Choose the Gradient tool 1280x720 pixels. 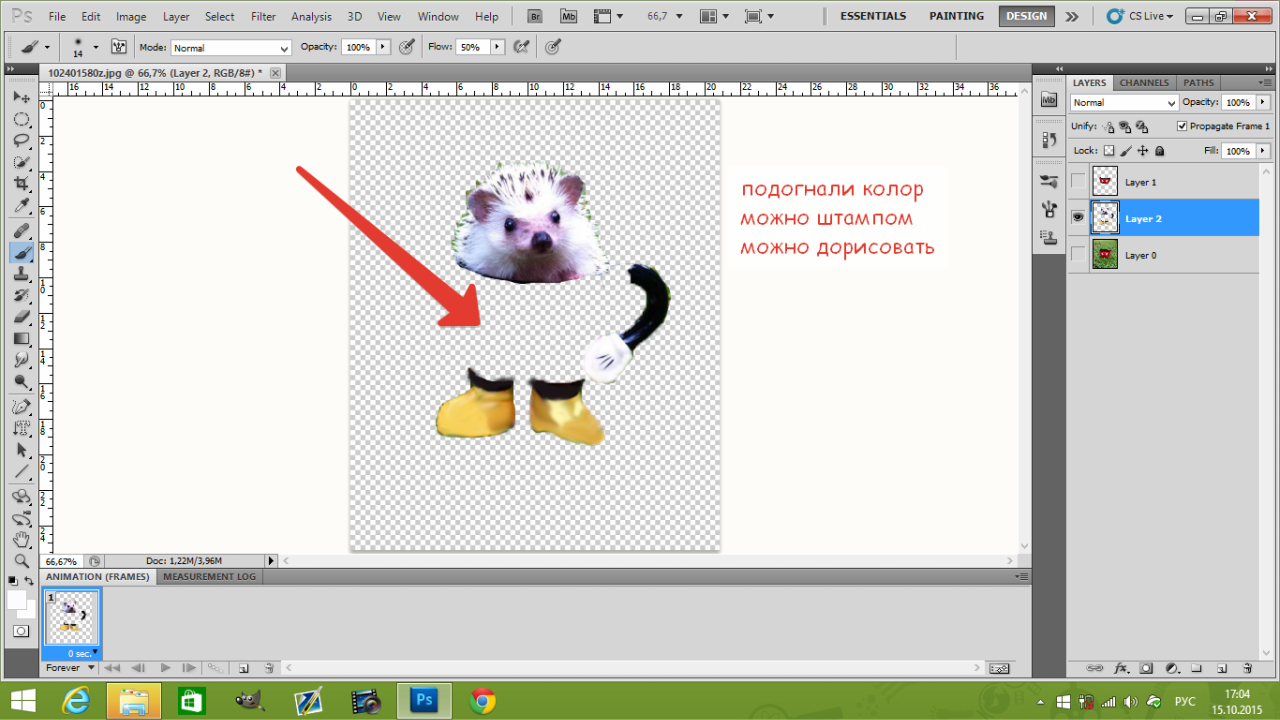pyautogui.click(x=21, y=339)
